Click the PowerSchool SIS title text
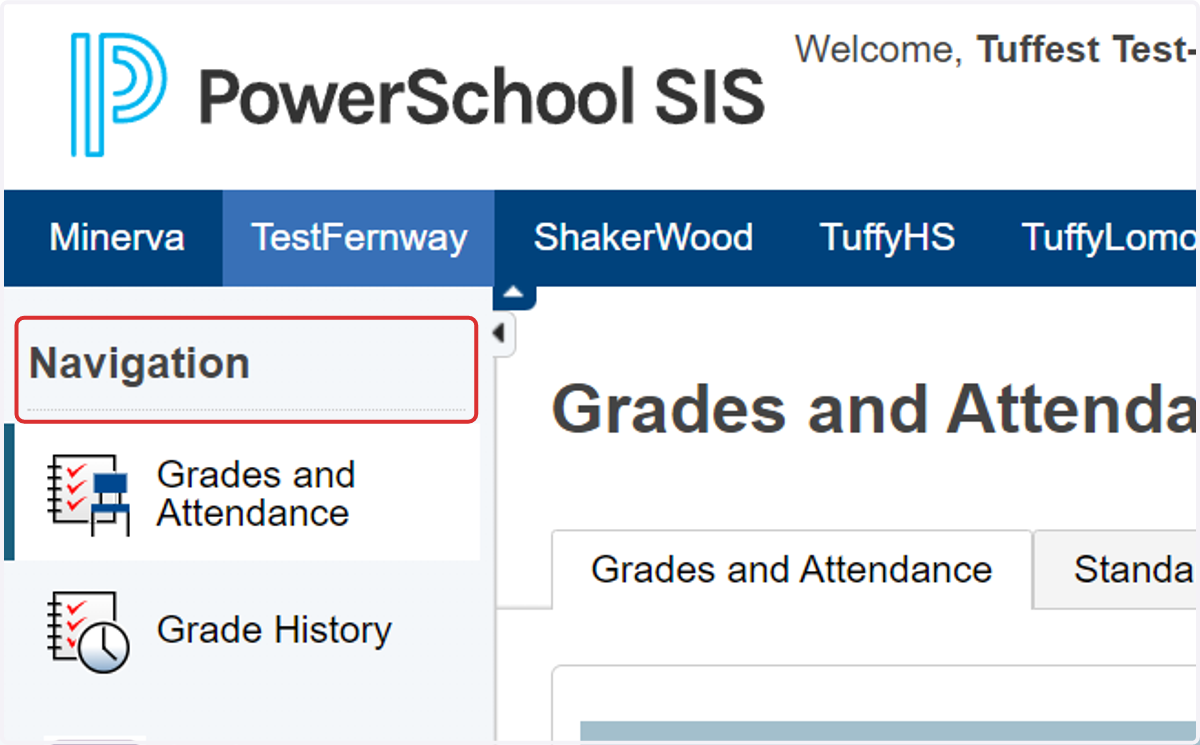1200x745 pixels. [481, 98]
